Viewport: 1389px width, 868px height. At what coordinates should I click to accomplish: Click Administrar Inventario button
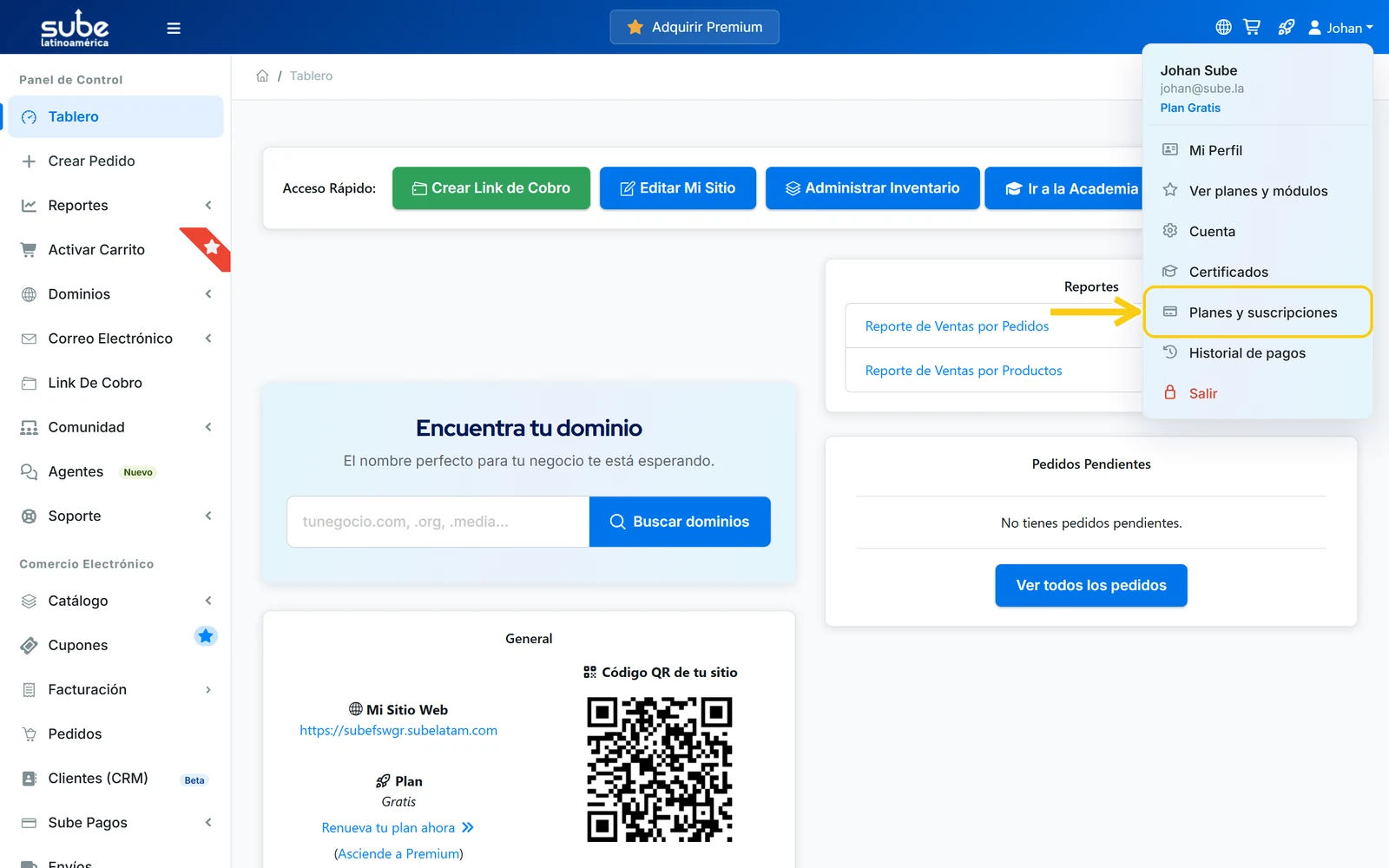coord(872,188)
